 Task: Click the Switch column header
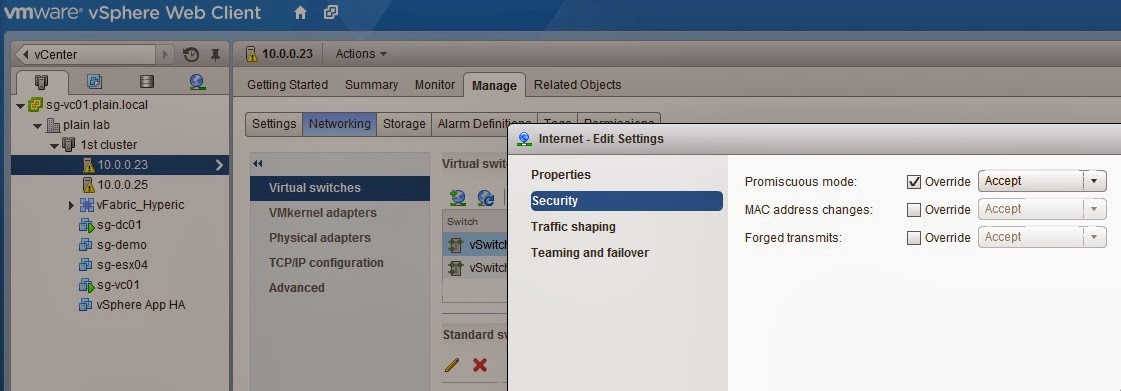click(475, 222)
